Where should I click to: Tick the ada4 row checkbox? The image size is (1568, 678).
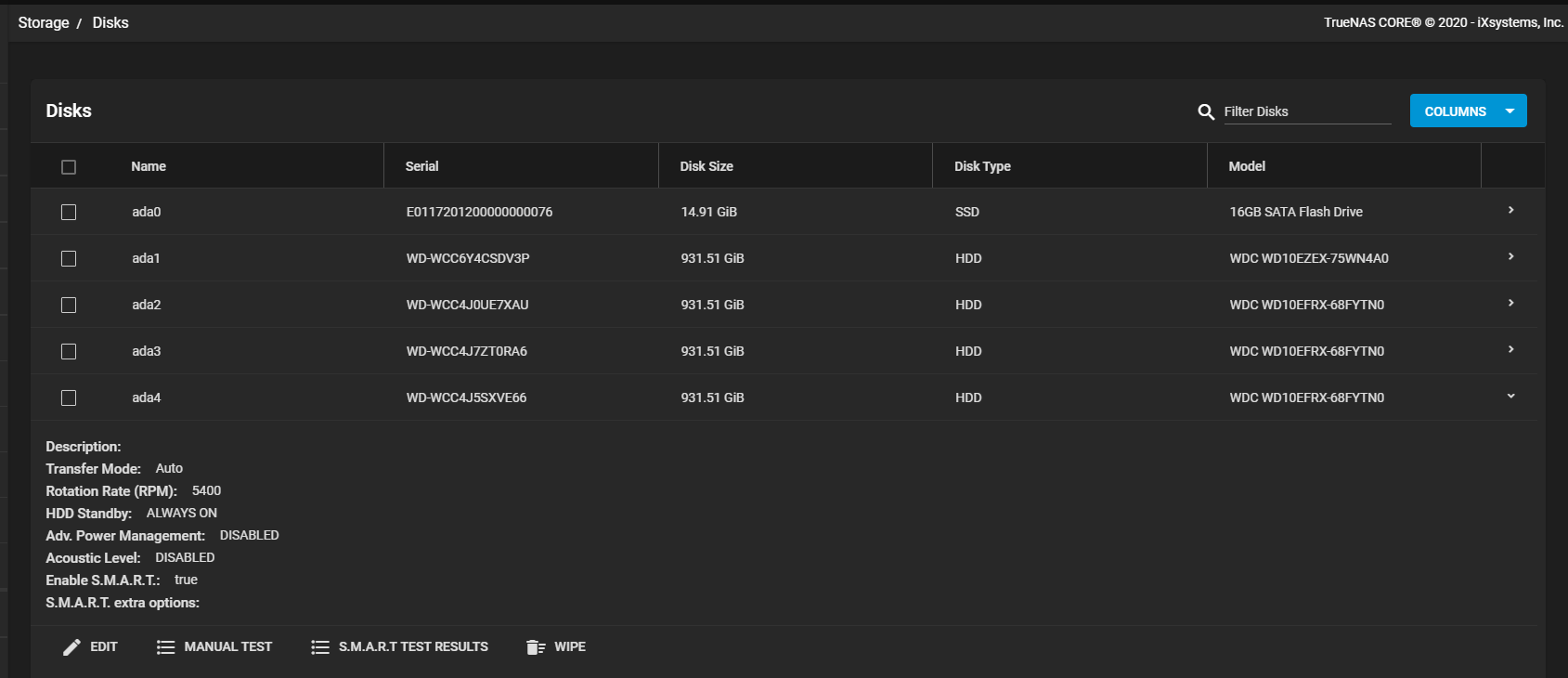69,398
